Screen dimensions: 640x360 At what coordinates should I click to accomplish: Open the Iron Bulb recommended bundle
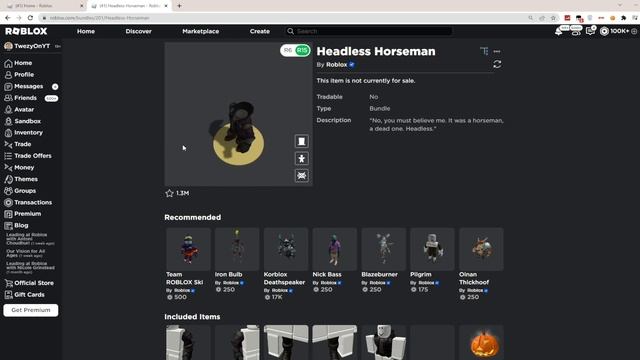click(237, 260)
